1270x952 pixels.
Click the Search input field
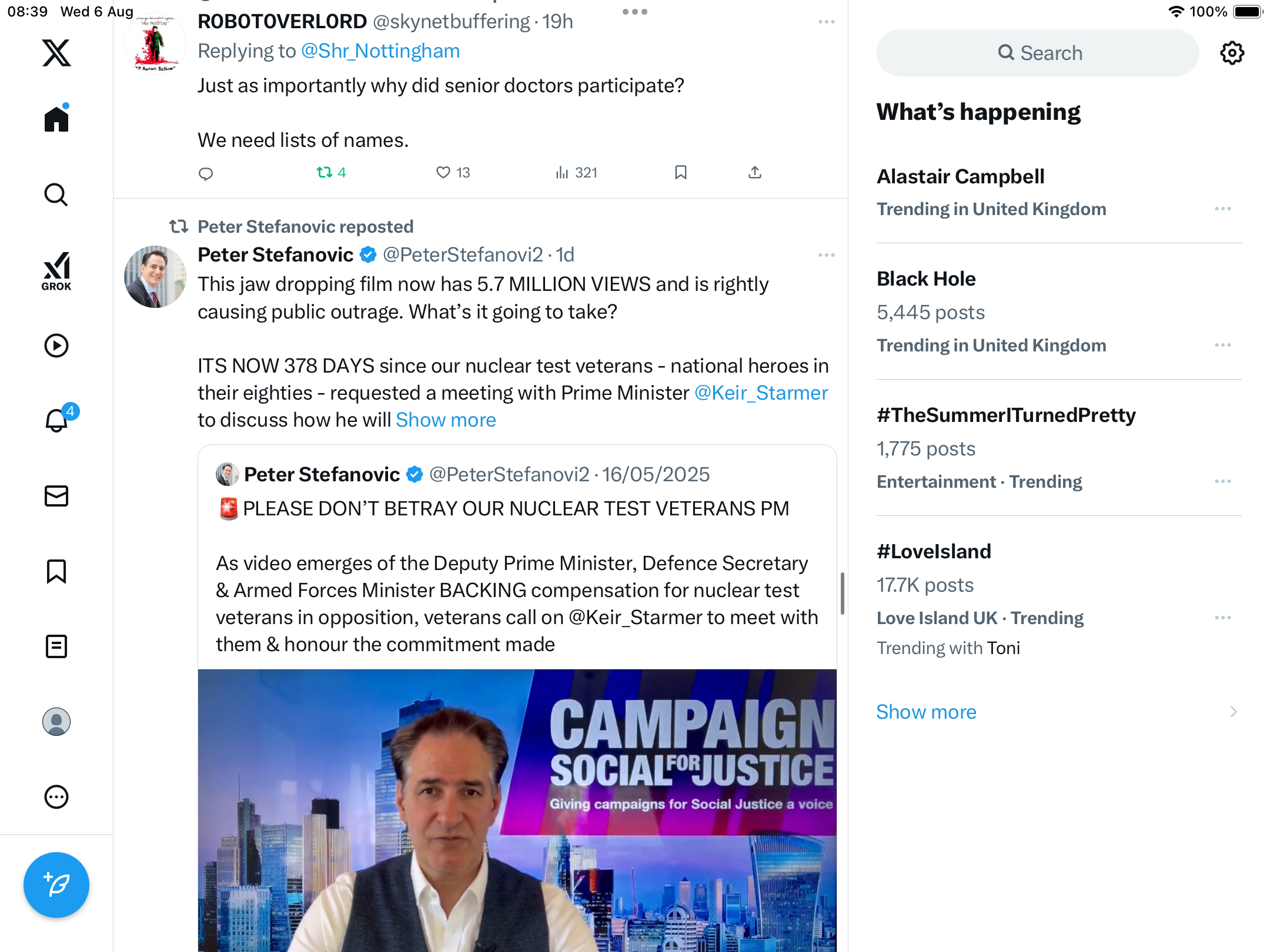point(1038,53)
